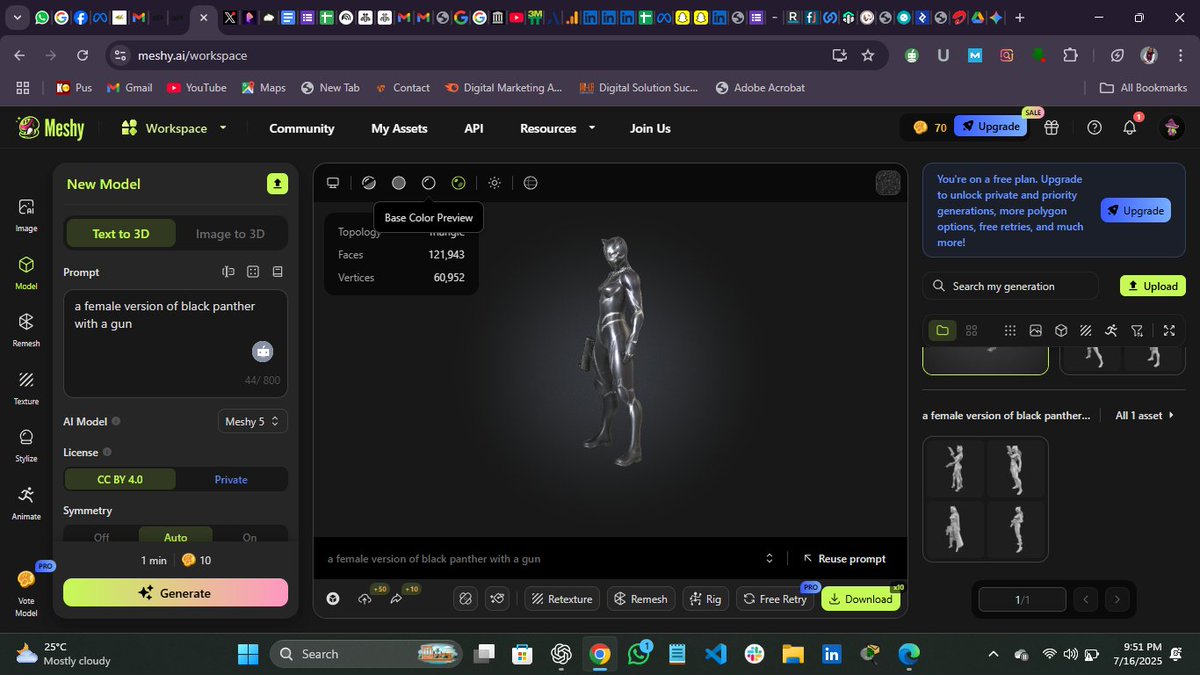
Task: Open the notifications bell icon
Action: pos(1130,127)
